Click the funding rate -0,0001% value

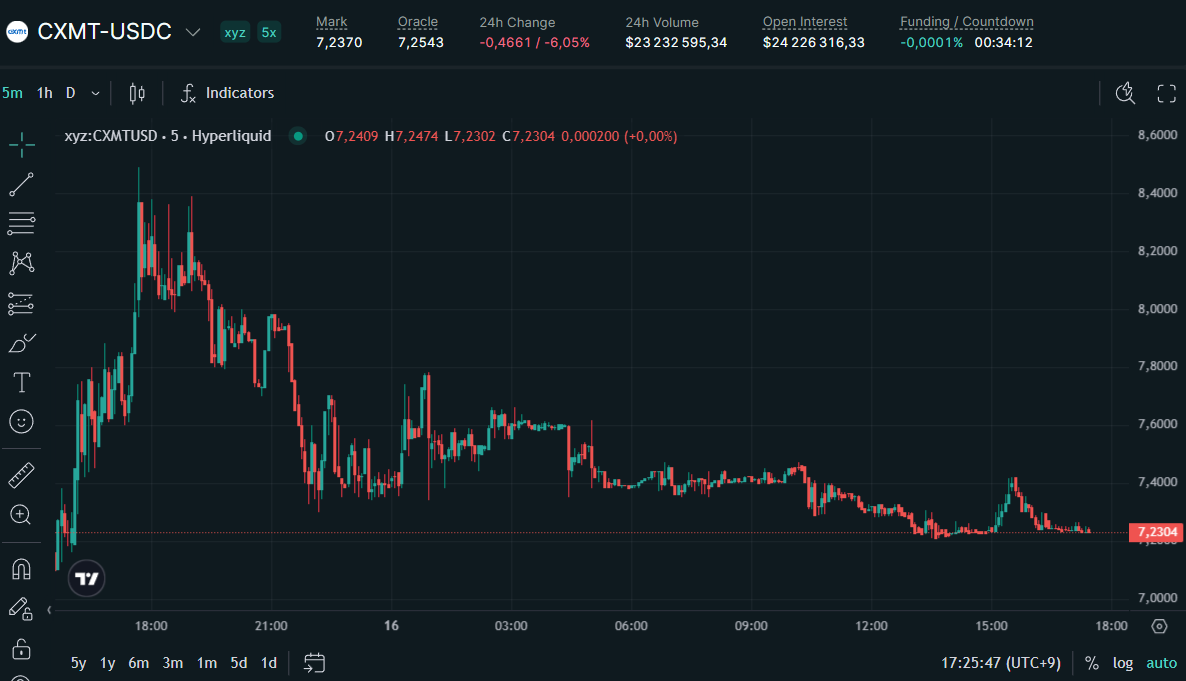click(x=931, y=42)
